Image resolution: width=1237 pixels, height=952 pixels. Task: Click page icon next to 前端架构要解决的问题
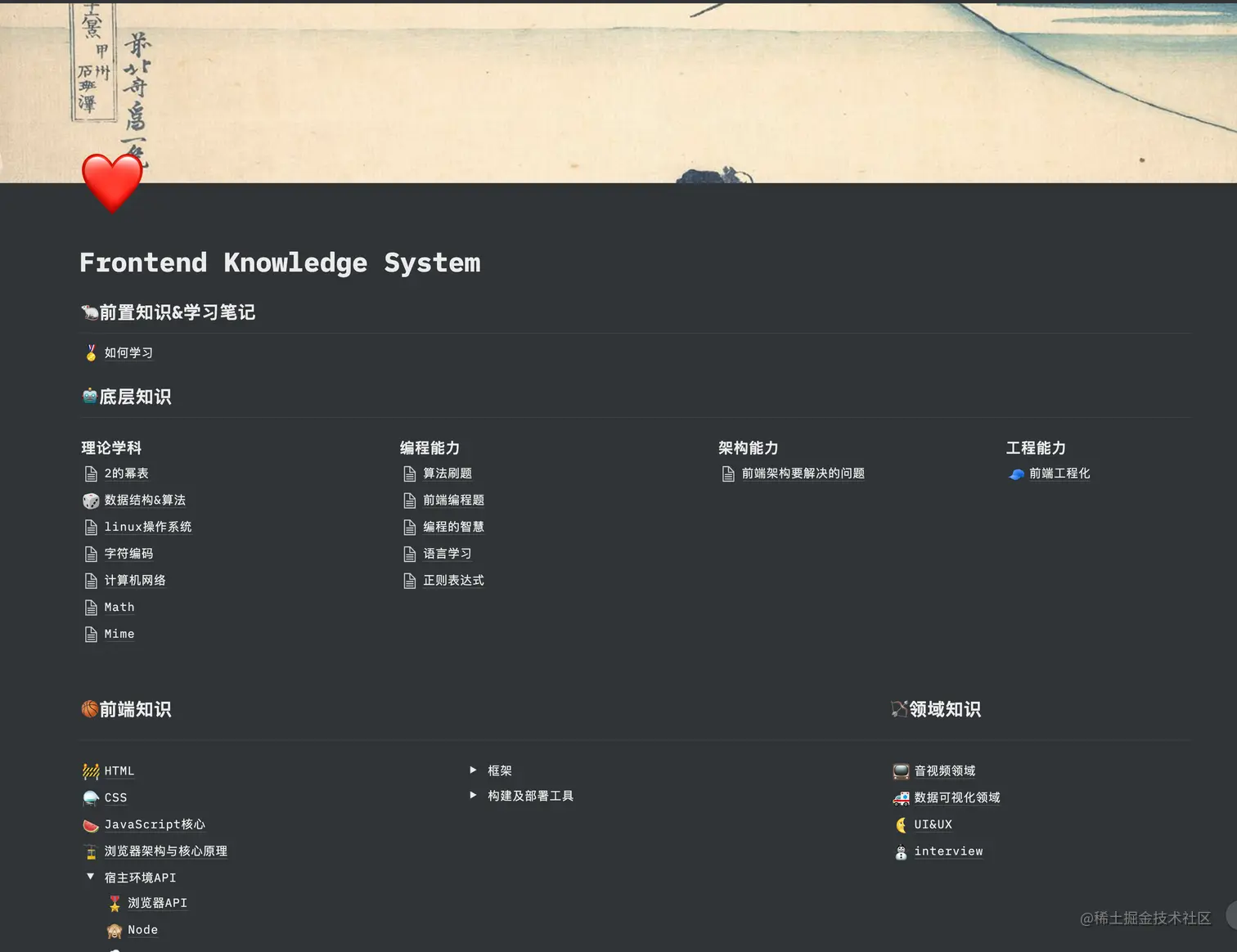point(728,474)
